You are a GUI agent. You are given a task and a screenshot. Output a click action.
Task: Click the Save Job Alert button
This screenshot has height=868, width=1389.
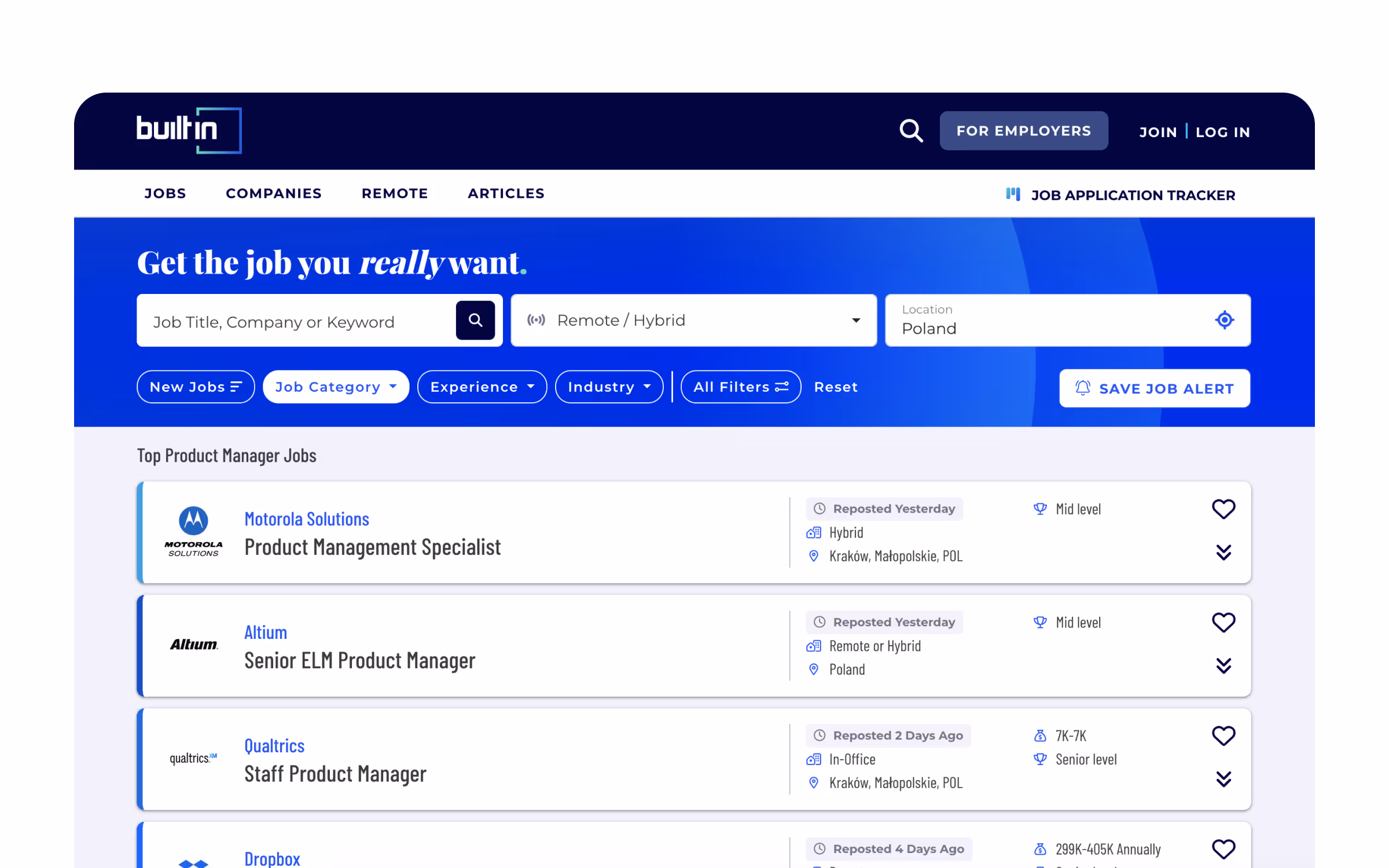click(1154, 388)
